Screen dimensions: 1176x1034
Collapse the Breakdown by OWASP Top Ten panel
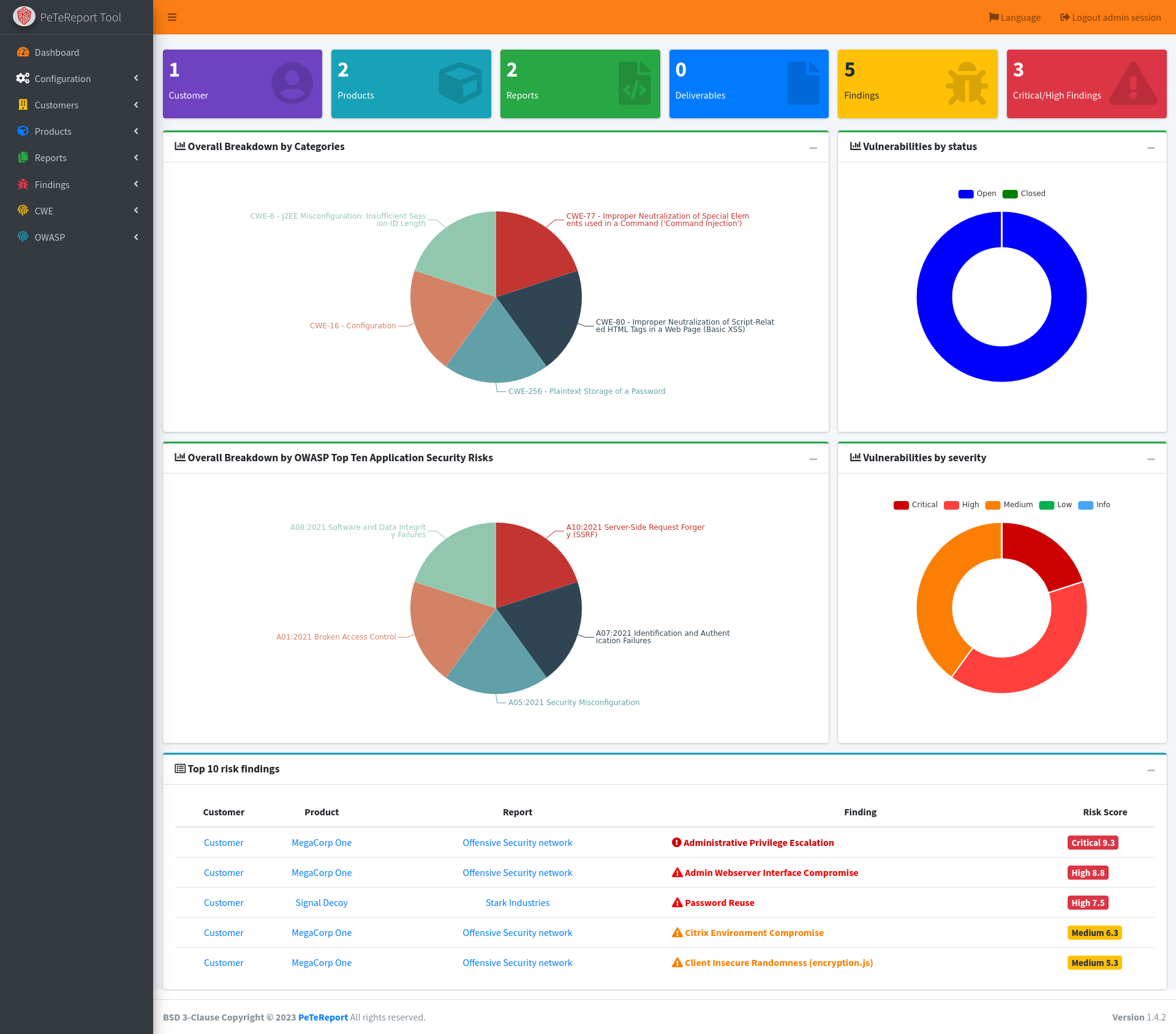coord(813,459)
